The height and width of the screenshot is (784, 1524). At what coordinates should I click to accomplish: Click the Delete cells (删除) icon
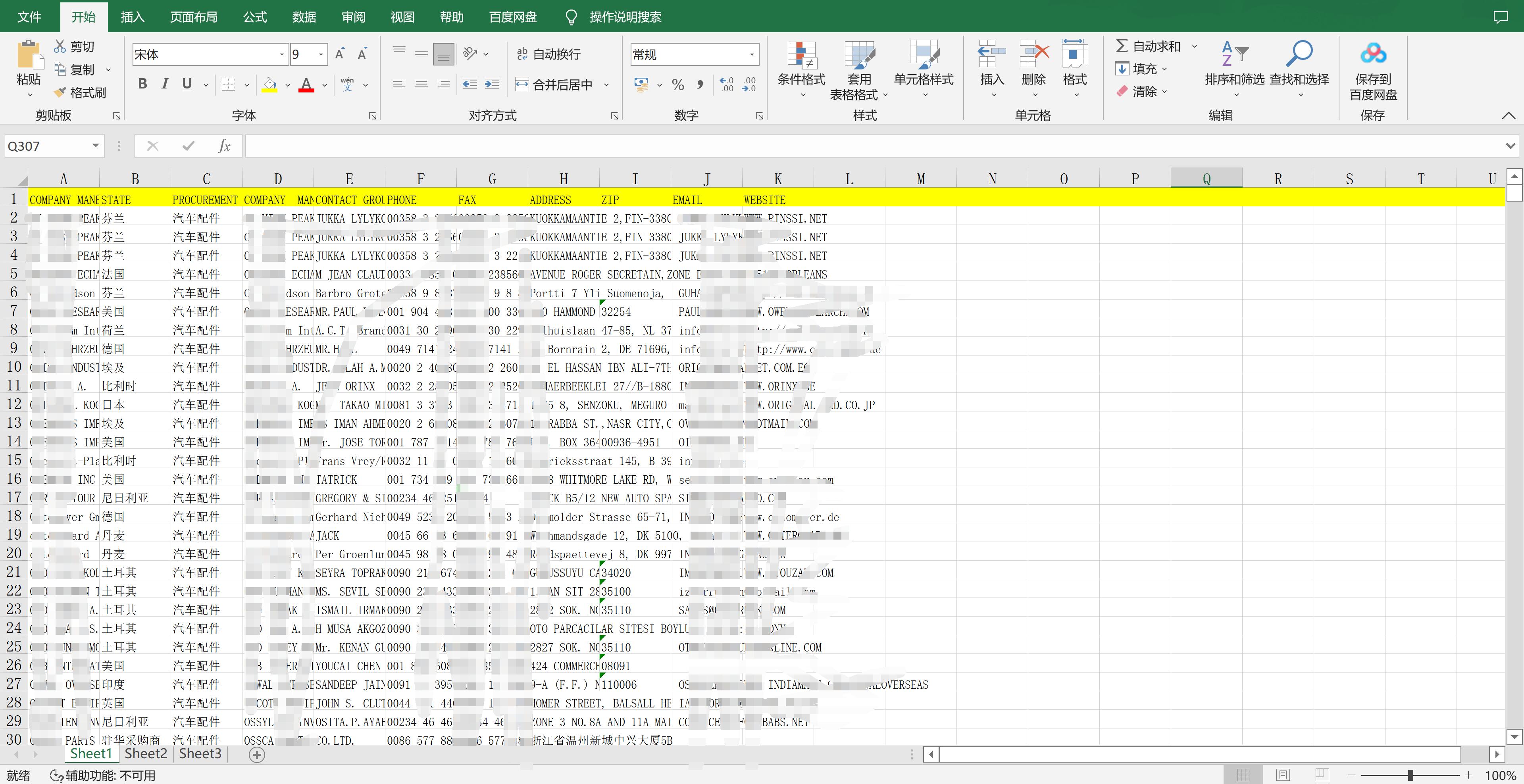(x=1033, y=55)
